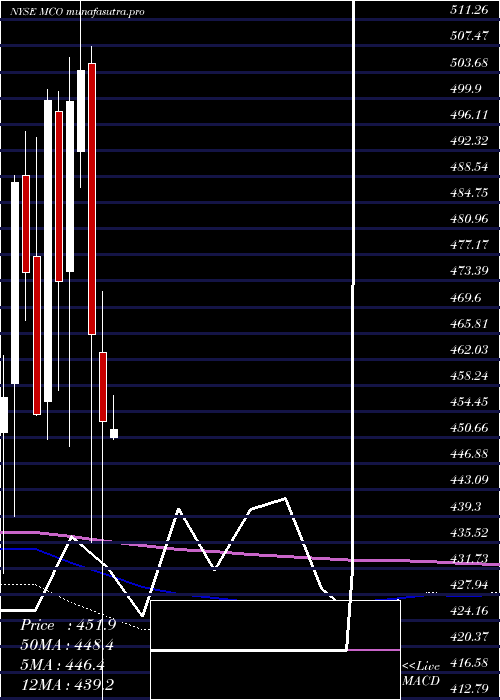Image resolution: width=500 pixels, height=700 pixels.
Task: Select the 50MA : 448.4 readout
Action: click(67, 645)
